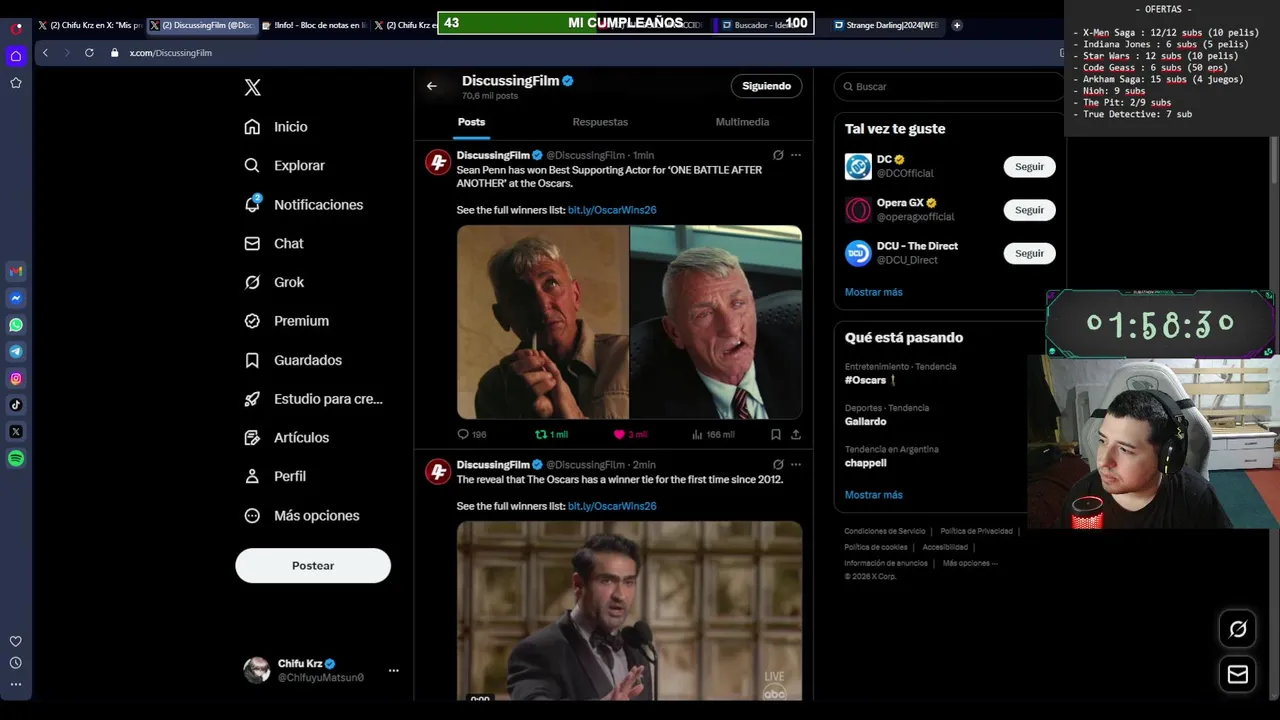Open a new browser tab

(957, 25)
